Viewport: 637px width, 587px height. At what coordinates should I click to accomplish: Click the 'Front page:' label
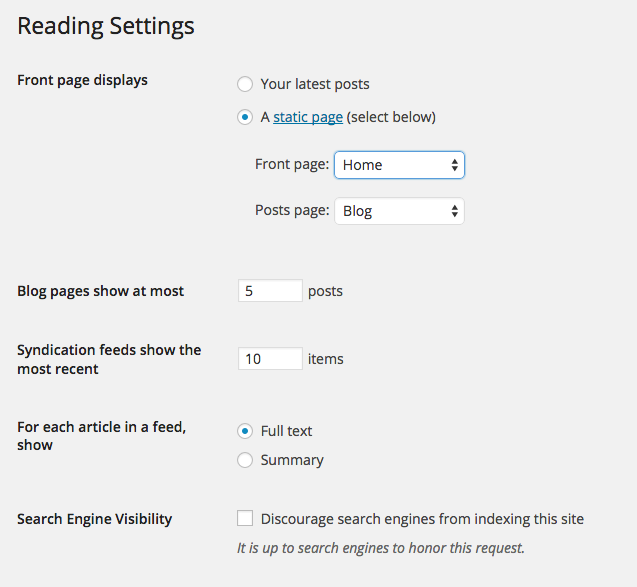click(292, 164)
